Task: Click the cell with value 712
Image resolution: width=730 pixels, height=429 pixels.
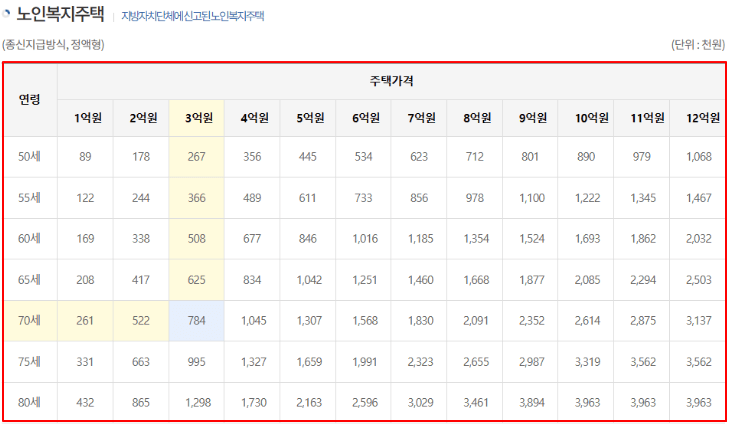Action: coord(475,157)
